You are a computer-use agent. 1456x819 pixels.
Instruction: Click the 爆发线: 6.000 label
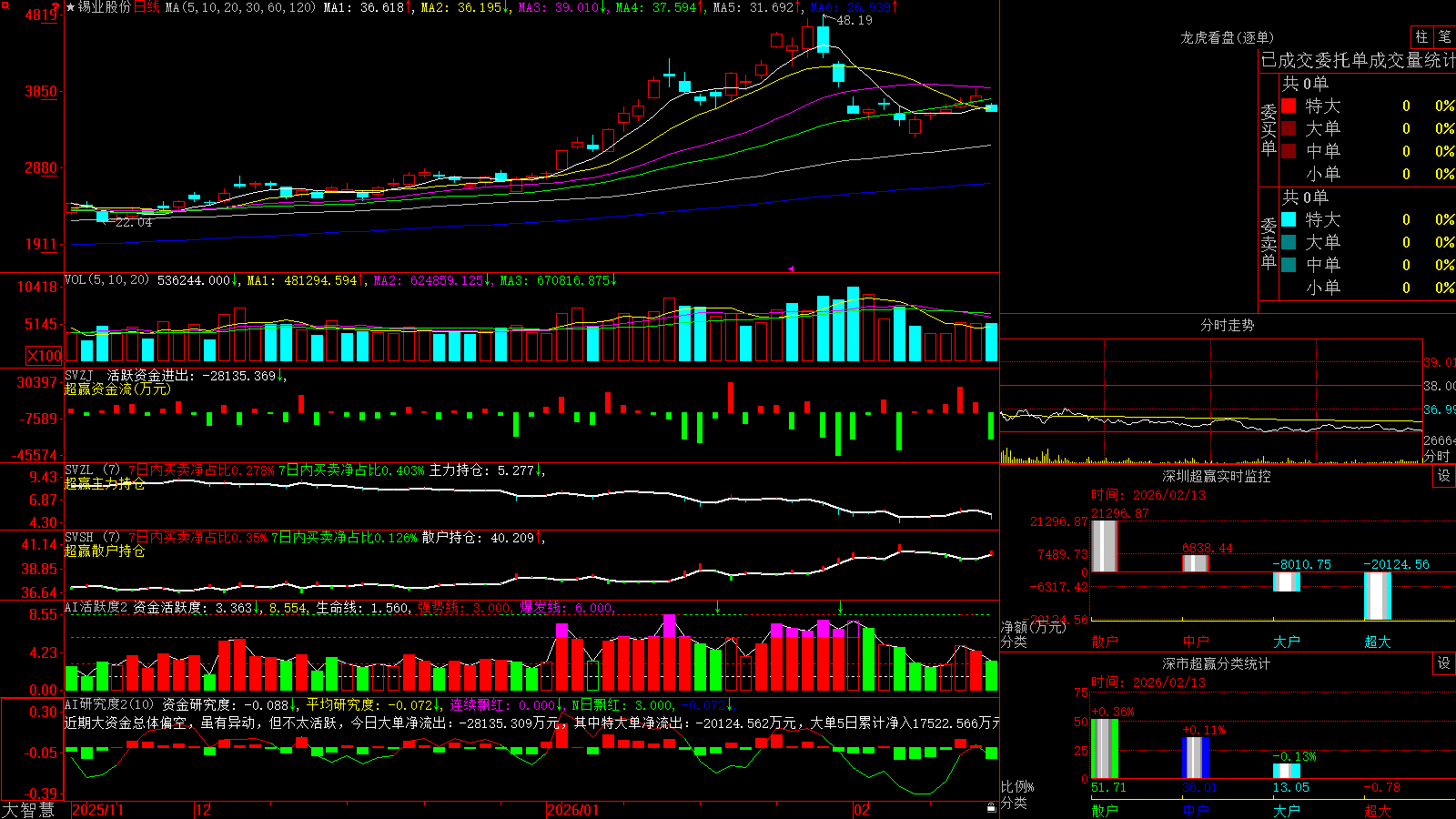tap(566, 608)
